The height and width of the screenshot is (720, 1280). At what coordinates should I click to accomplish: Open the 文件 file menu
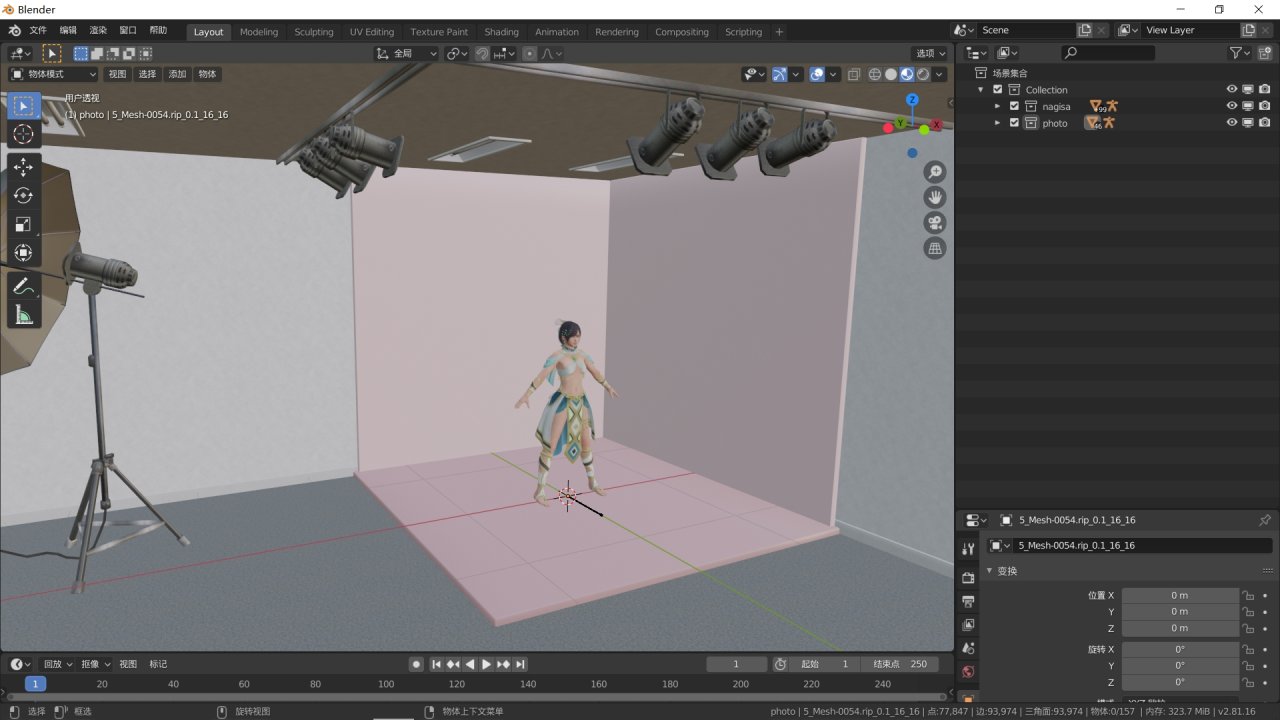38,31
